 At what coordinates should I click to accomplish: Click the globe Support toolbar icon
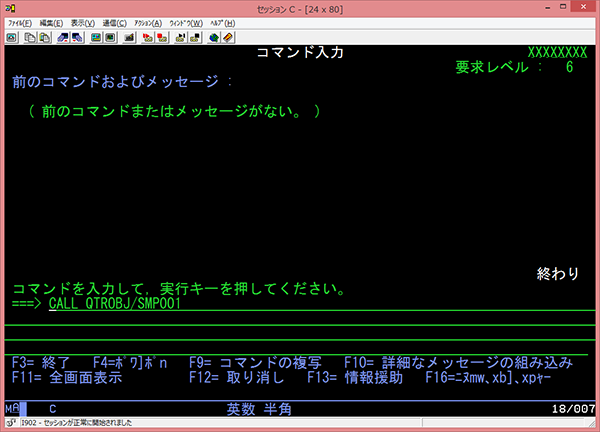pos(213,37)
